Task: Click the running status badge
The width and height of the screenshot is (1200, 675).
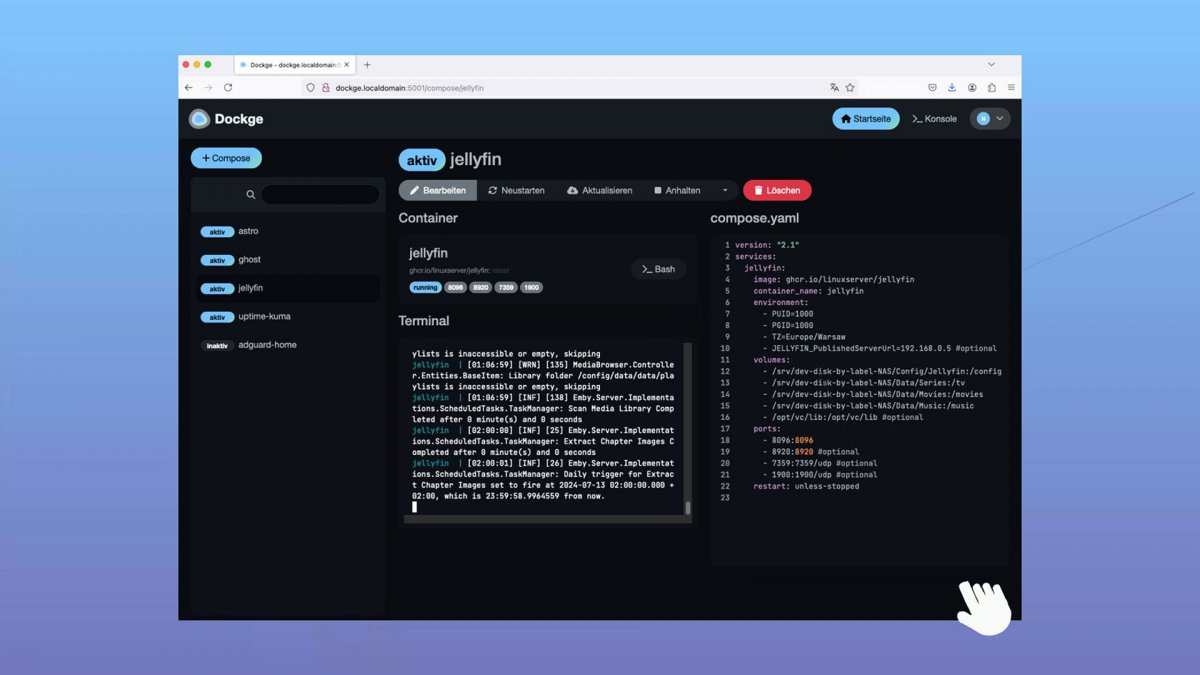Action: [x=425, y=288]
